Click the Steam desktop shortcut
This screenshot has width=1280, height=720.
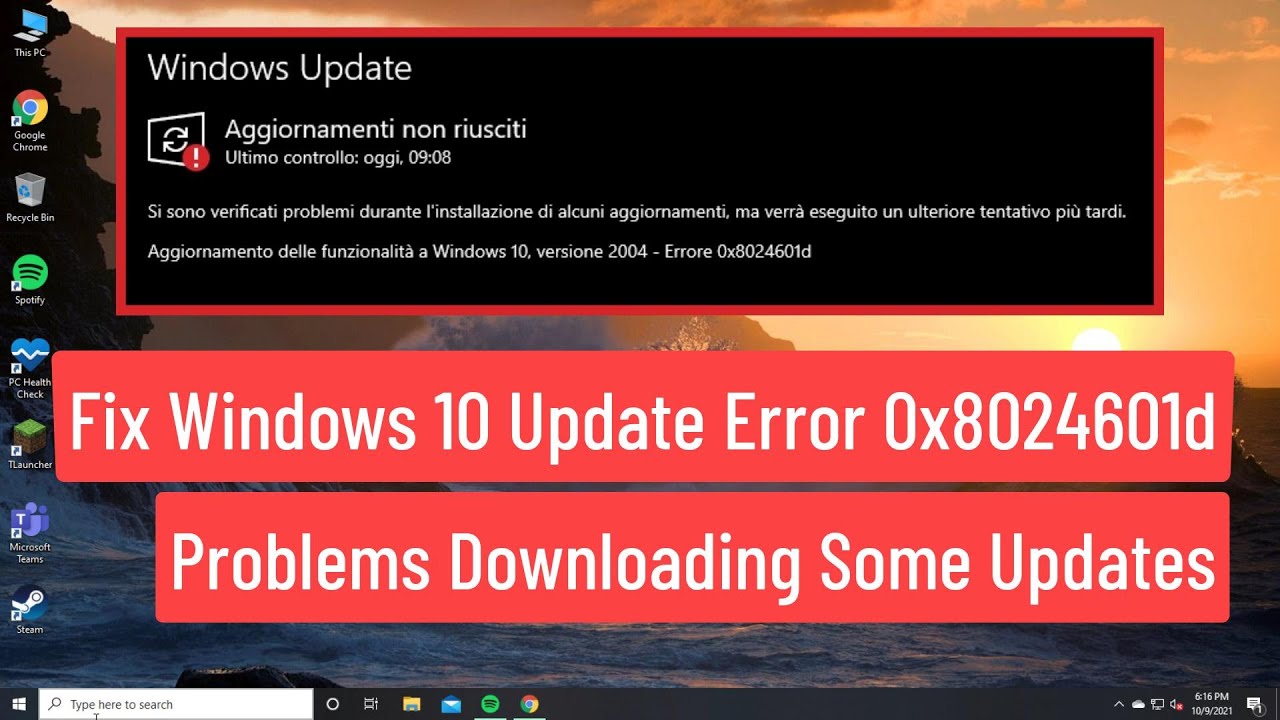point(30,609)
